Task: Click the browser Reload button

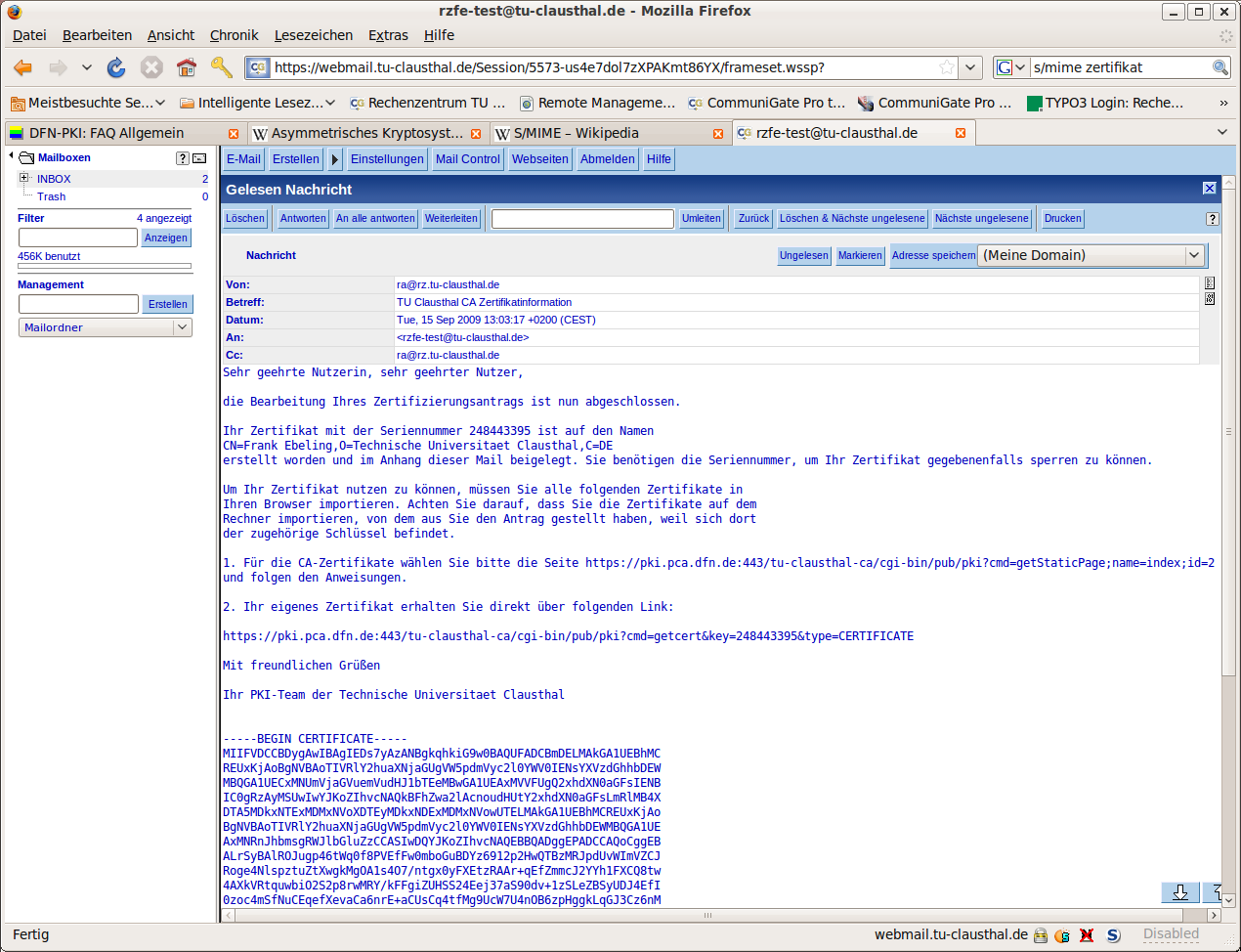Action: (x=116, y=67)
